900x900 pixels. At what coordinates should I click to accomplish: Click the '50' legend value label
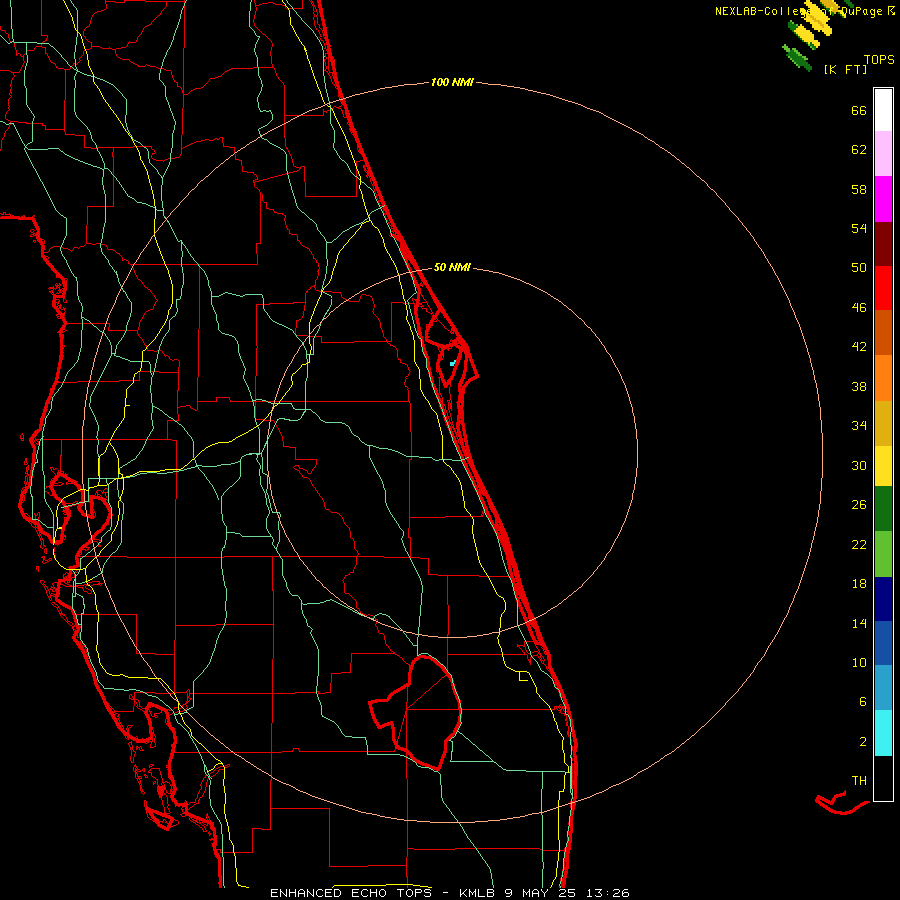pos(859,267)
